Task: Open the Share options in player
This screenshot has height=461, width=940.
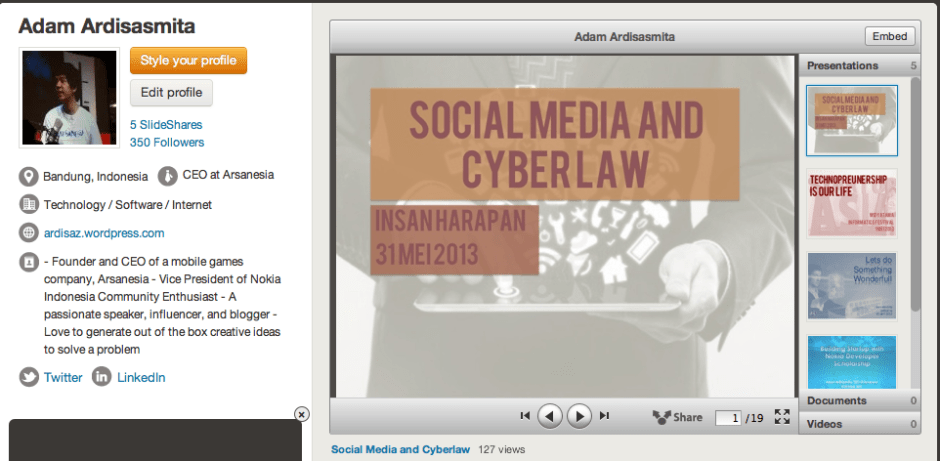Action: 678,417
